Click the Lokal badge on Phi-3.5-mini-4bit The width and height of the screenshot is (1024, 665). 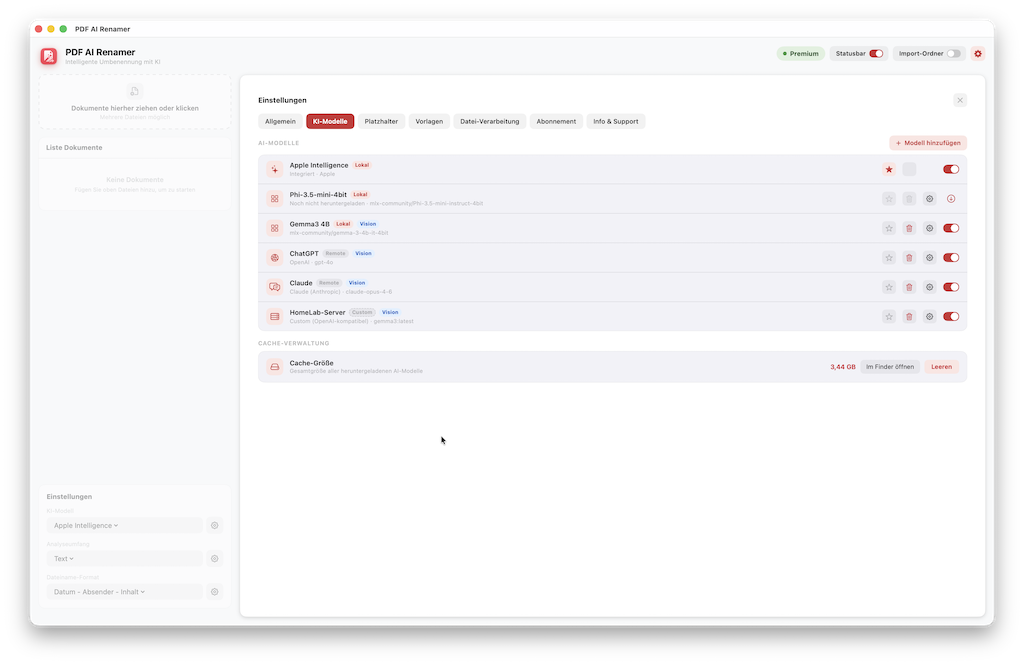(360, 195)
